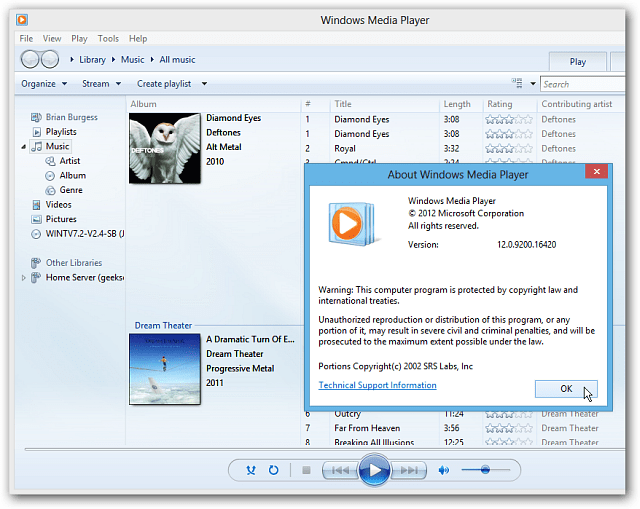Open the View menu
The width and height of the screenshot is (640, 509).
click(52, 39)
